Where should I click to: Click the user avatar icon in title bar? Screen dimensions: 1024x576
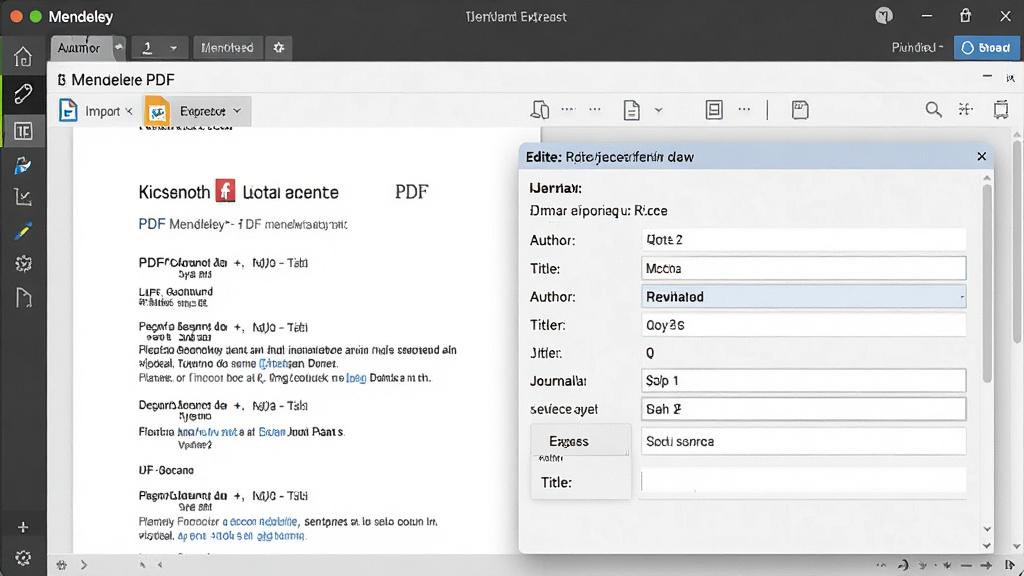[884, 16]
